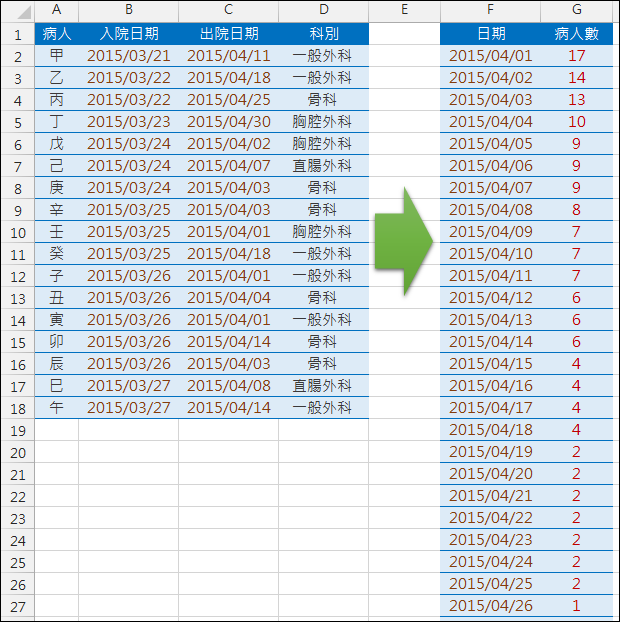Click the 病人數 header cell

coord(576,34)
